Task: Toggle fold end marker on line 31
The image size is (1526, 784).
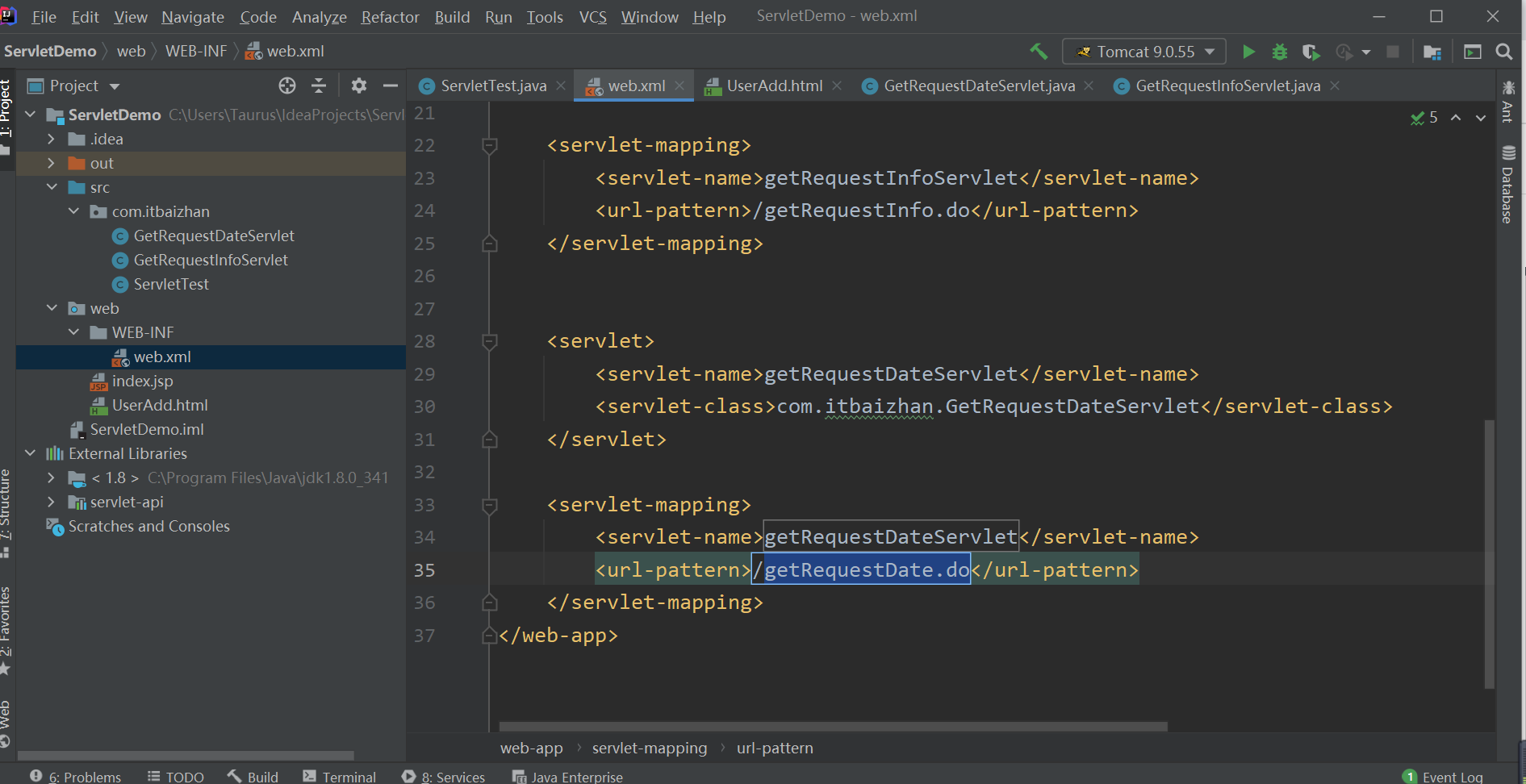Action: pyautogui.click(x=489, y=440)
